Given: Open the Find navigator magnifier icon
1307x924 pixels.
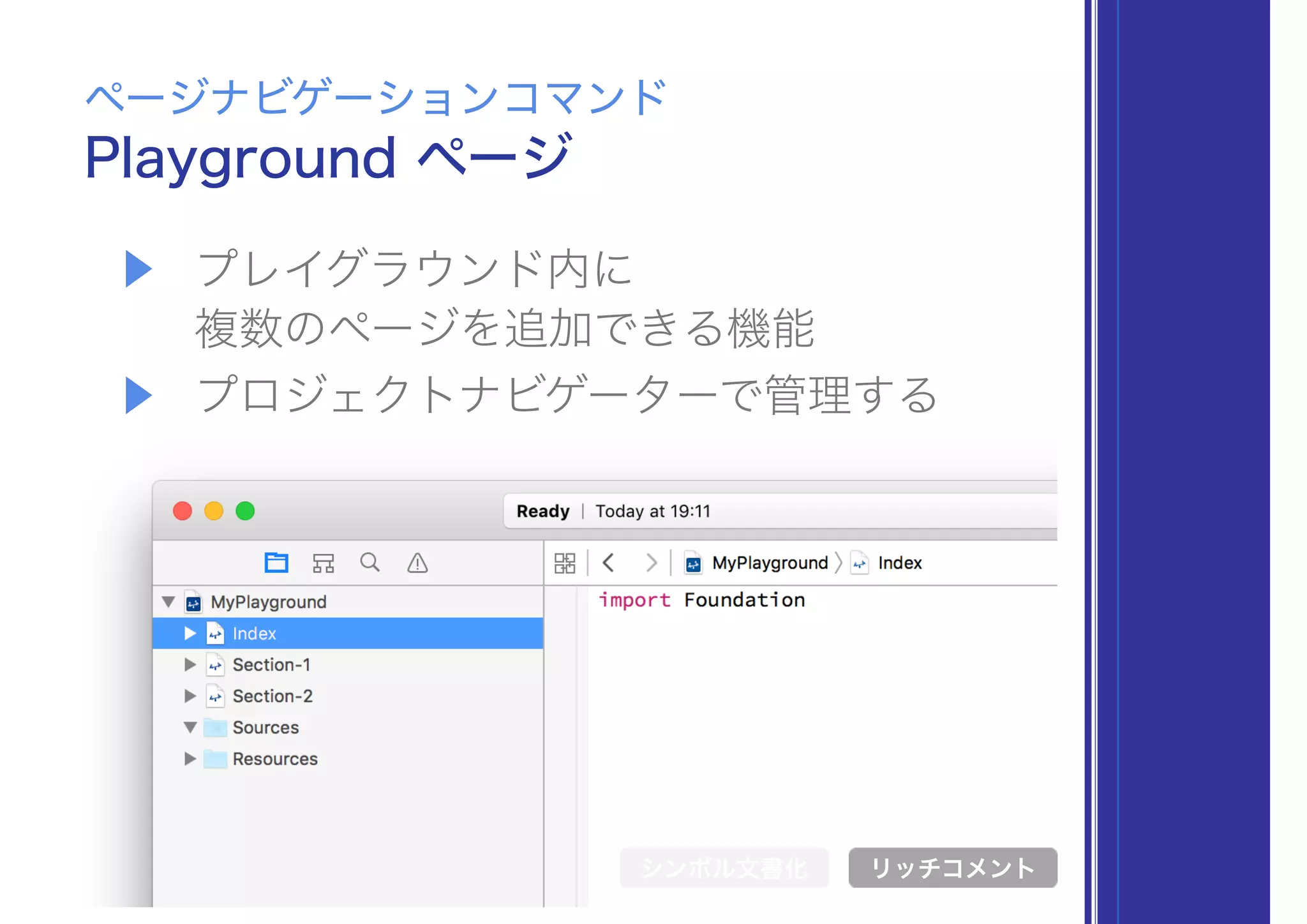Looking at the screenshot, I should 370,563.
